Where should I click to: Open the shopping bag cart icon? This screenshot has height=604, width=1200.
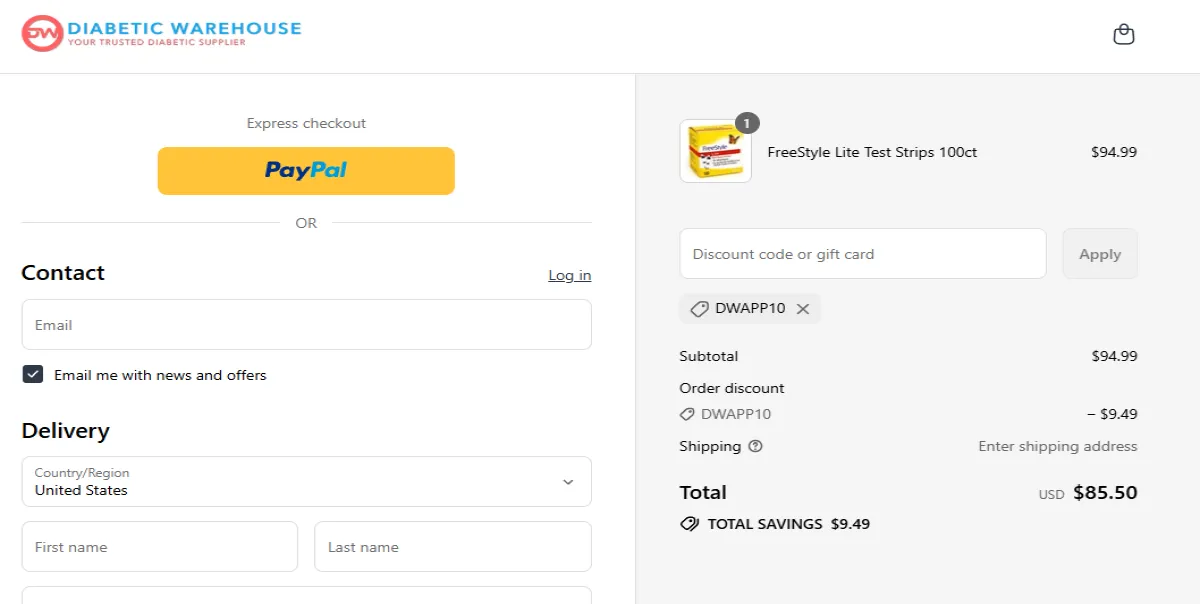coord(1124,33)
